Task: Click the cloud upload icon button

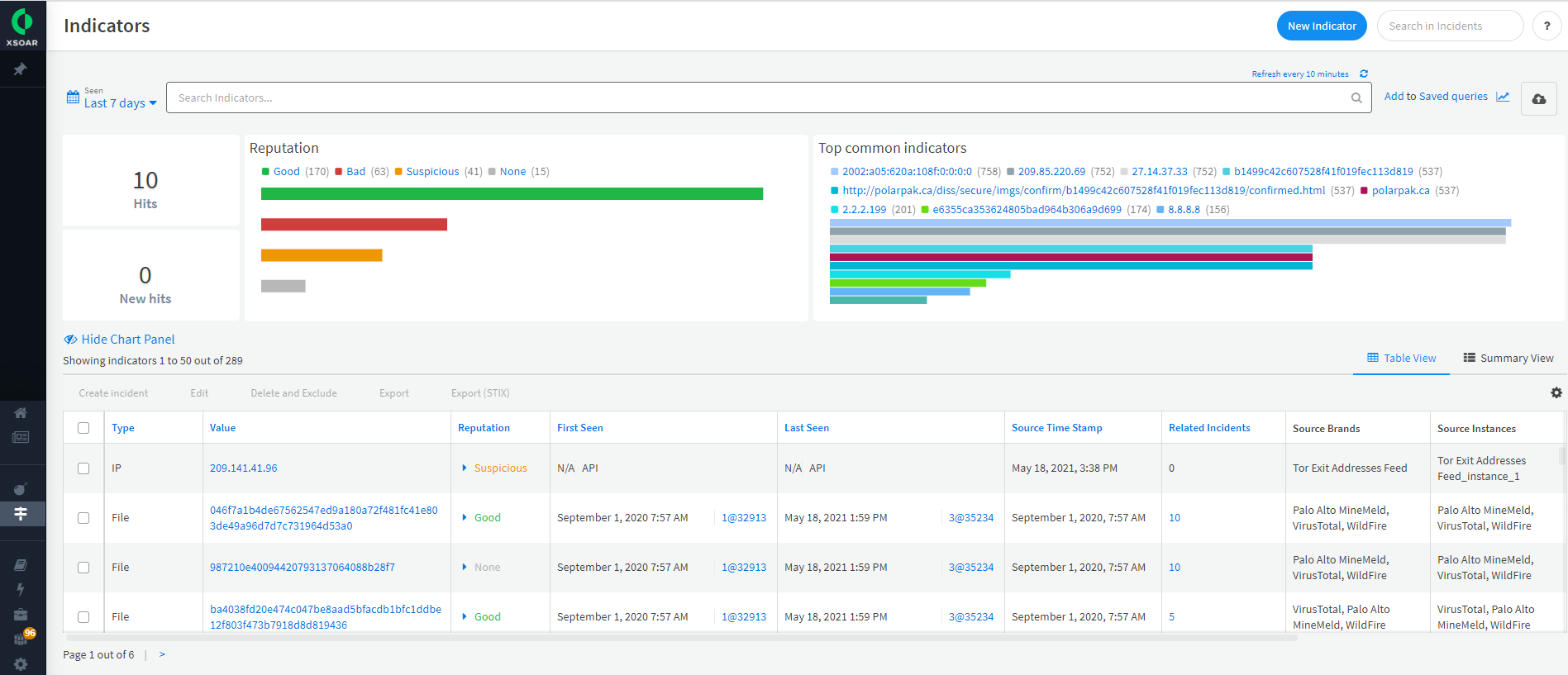Action: 1538,98
